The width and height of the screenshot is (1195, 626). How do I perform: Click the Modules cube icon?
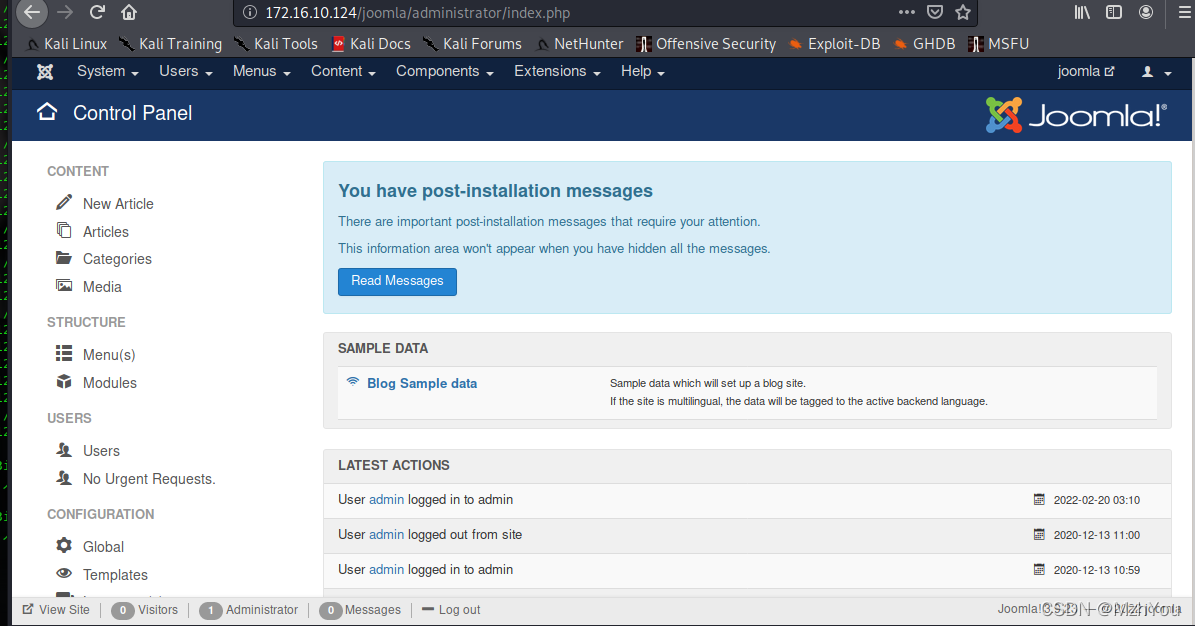(64, 382)
